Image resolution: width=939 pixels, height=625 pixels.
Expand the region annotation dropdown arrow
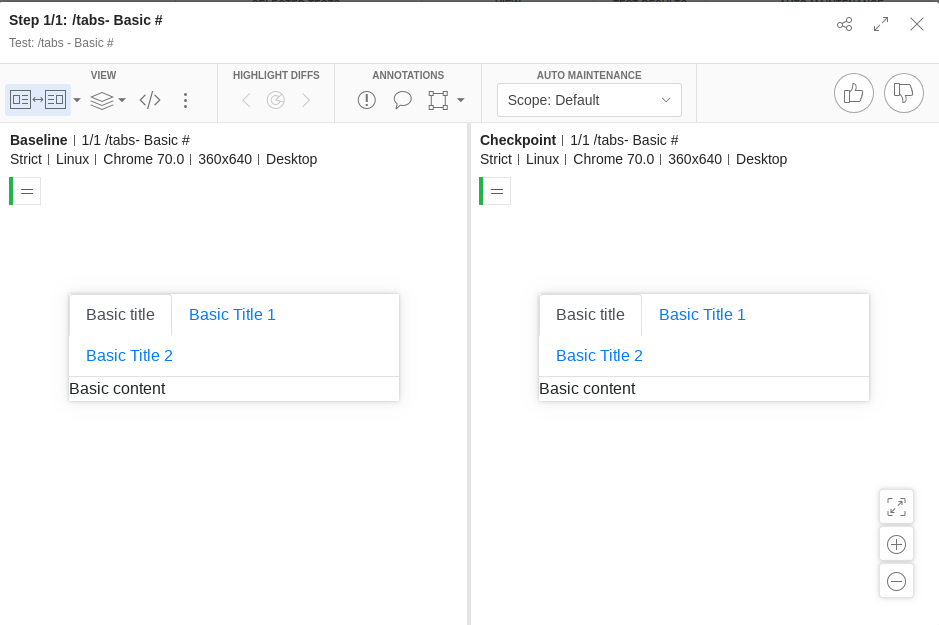click(461, 100)
